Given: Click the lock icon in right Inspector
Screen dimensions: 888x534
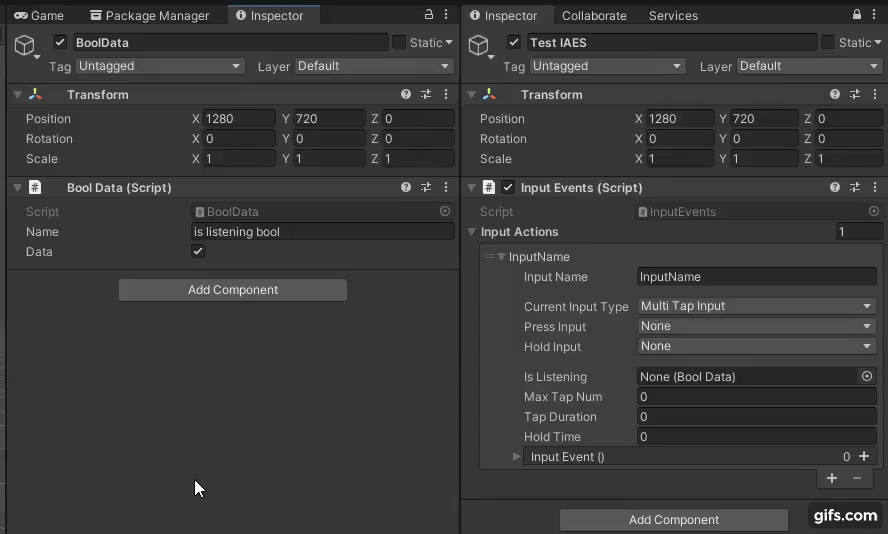Looking at the screenshot, I should (x=857, y=15).
